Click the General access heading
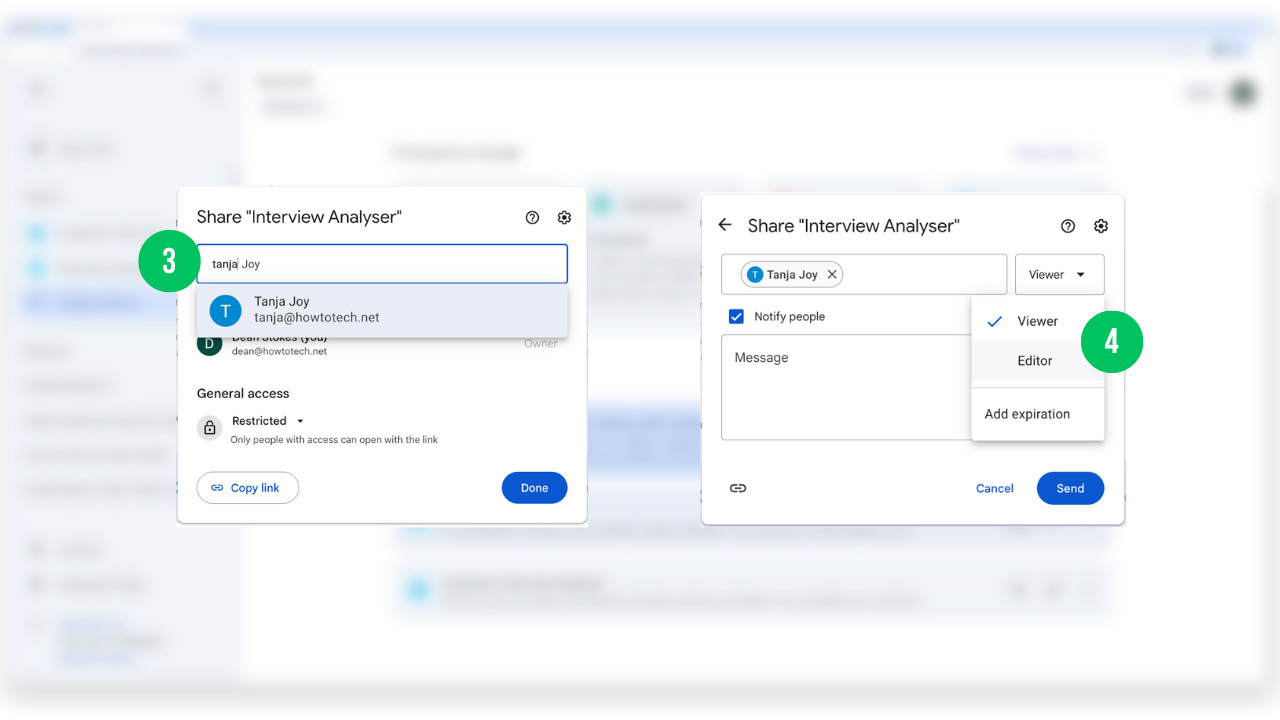This screenshot has height=720, width=1280. pyautogui.click(x=243, y=393)
